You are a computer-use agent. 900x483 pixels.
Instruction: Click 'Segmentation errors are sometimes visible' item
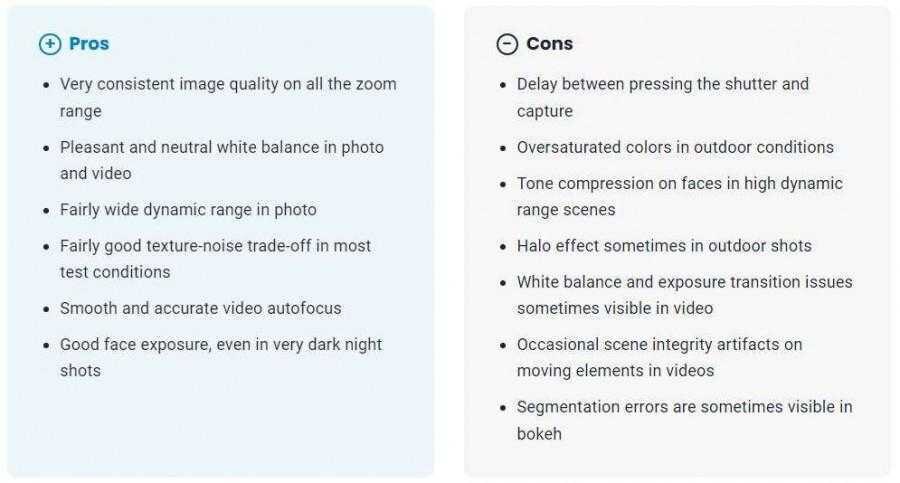click(684, 407)
